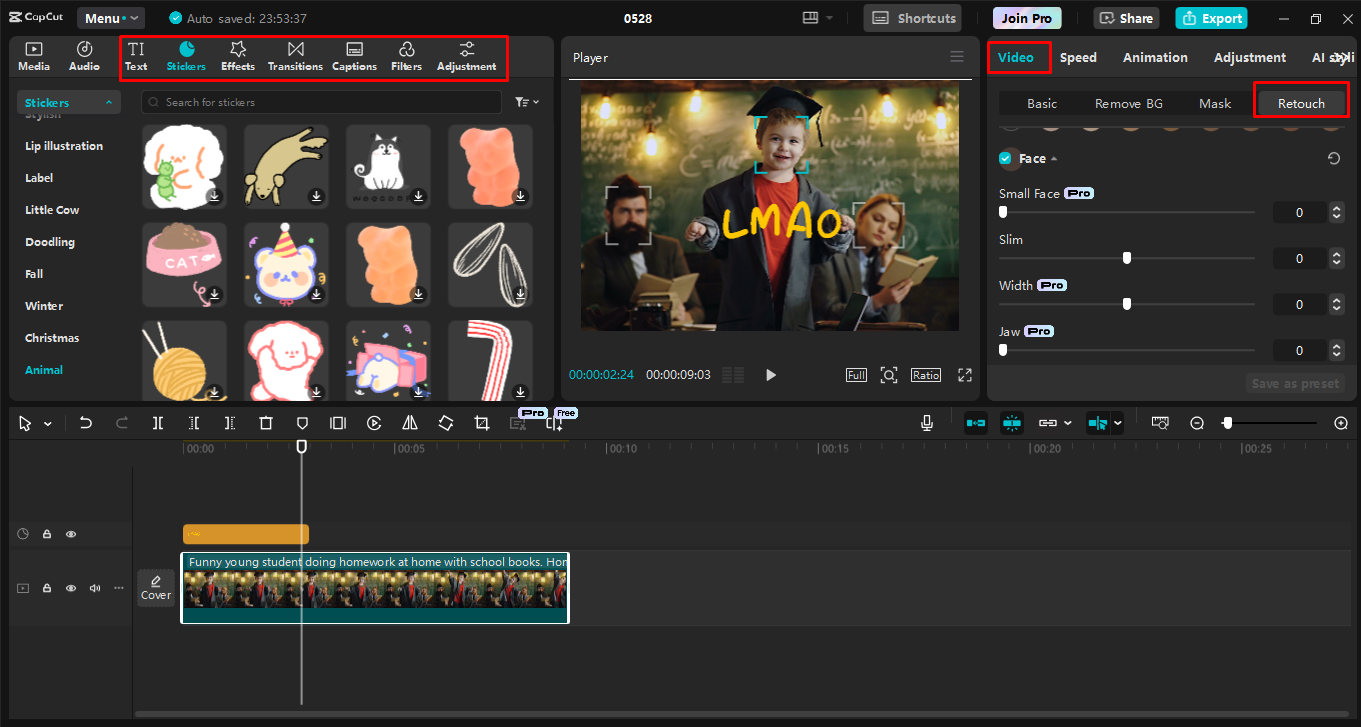Image resolution: width=1361 pixels, height=727 pixels.
Task: Open the Remove BG sub-tab
Action: coord(1128,103)
